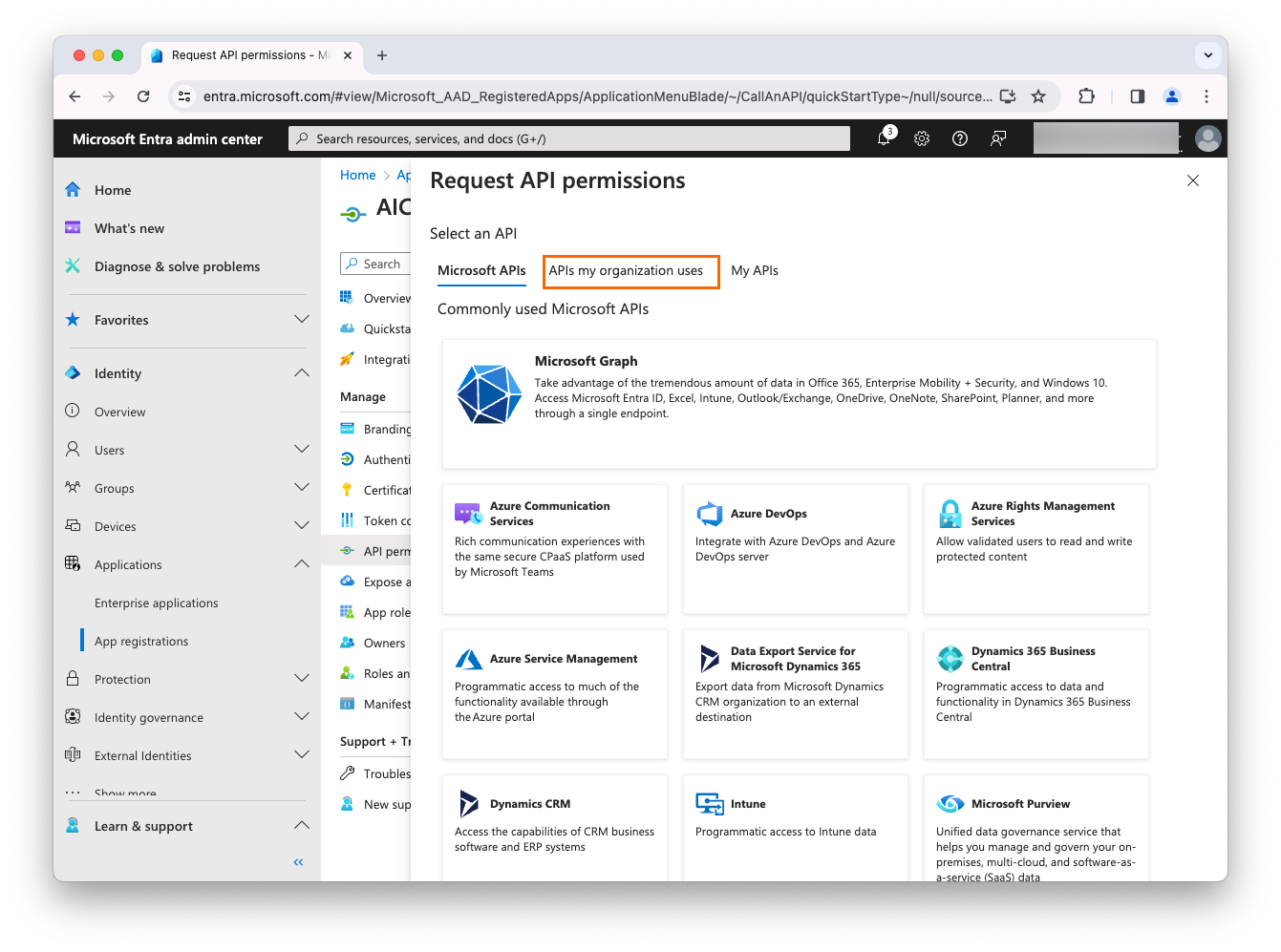Click Show more in sidebar

coord(124,793)
